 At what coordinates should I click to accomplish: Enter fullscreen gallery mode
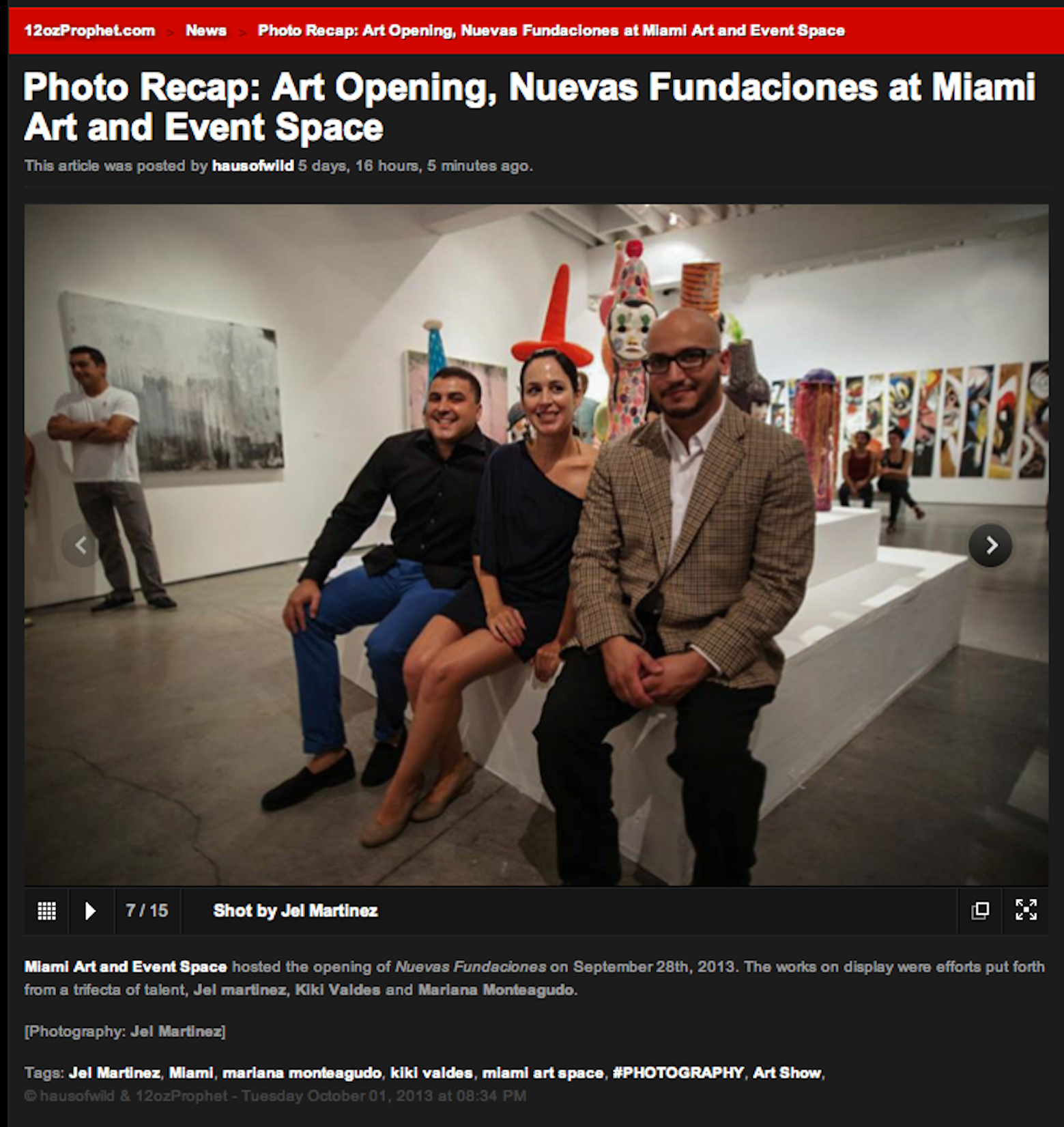(1026, 910)
